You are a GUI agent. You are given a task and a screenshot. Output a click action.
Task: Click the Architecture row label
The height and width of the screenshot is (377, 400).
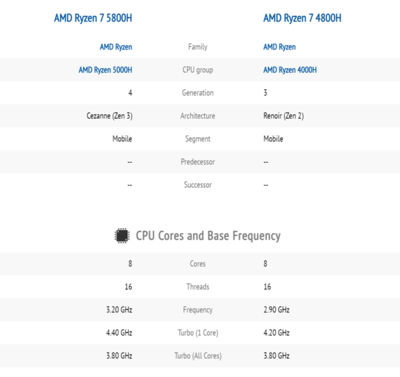[x=198, y=116]
